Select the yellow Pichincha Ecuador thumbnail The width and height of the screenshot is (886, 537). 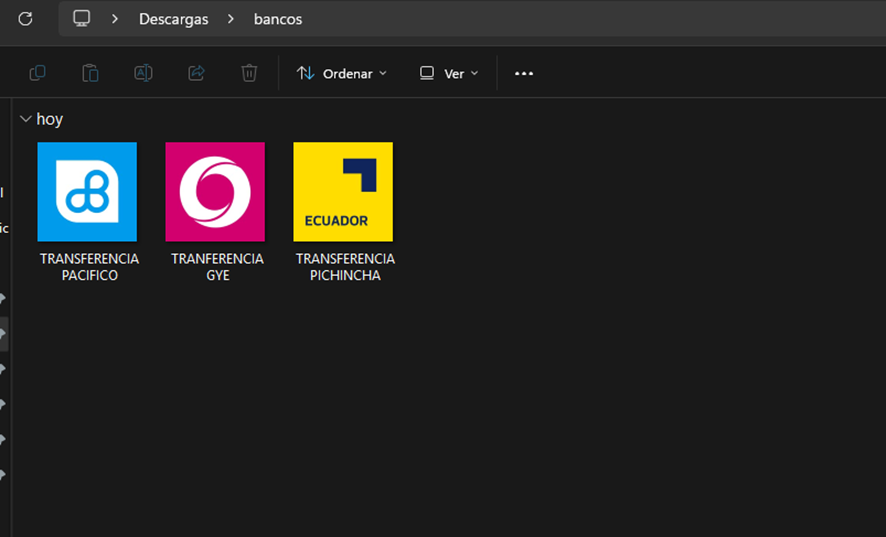tap(343, 192)
